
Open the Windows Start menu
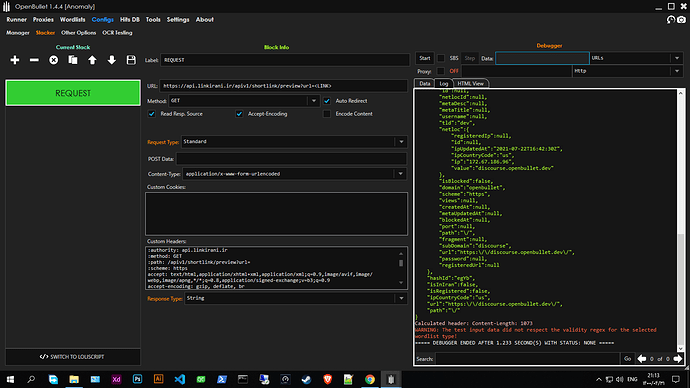(10, 379)
